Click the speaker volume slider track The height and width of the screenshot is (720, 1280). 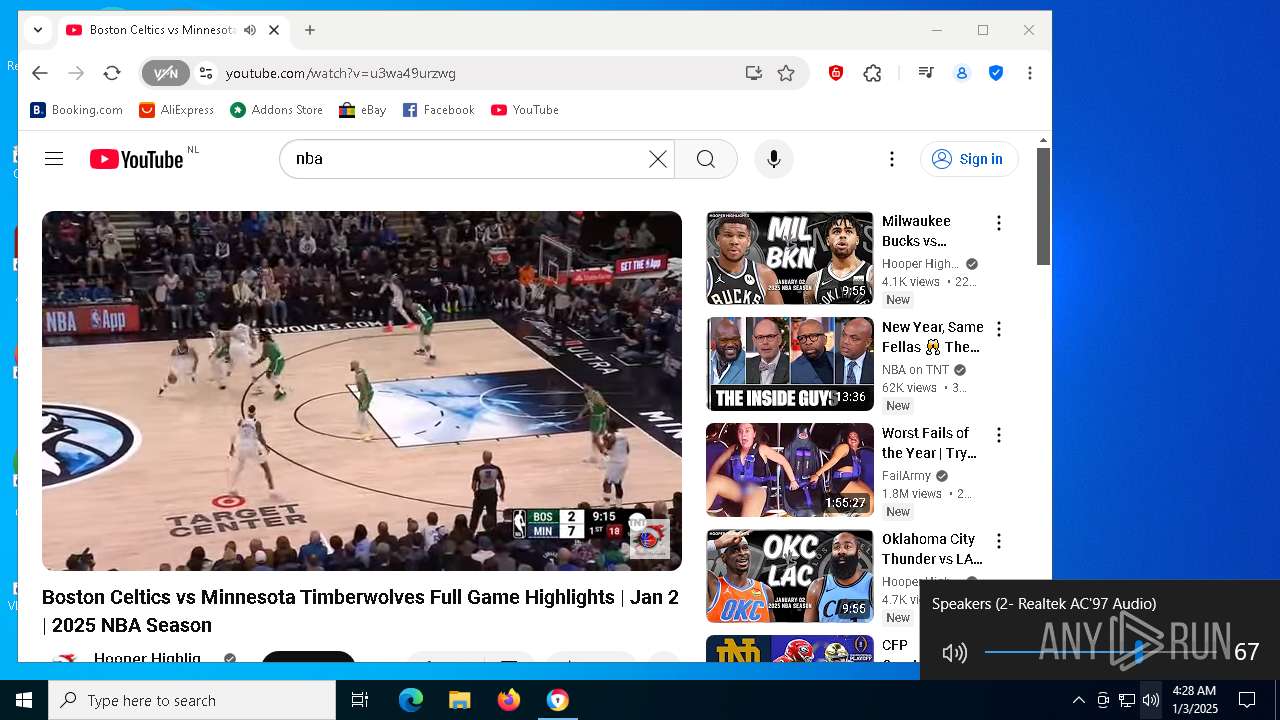click(1103, 652)
